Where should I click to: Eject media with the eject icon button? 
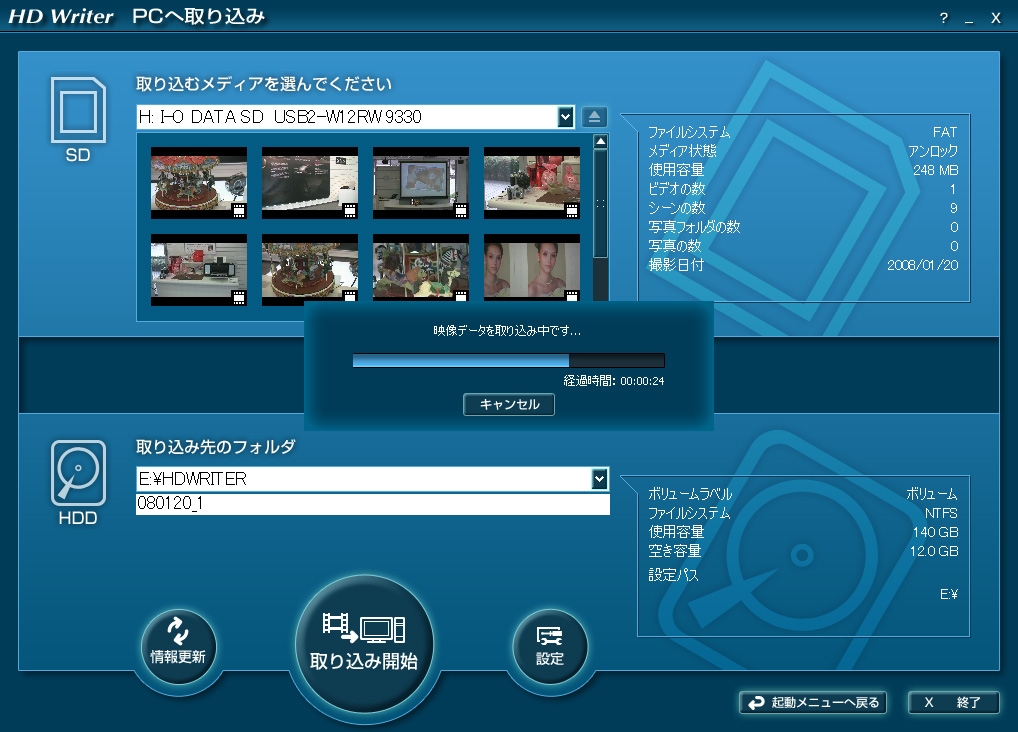(594, 117)
